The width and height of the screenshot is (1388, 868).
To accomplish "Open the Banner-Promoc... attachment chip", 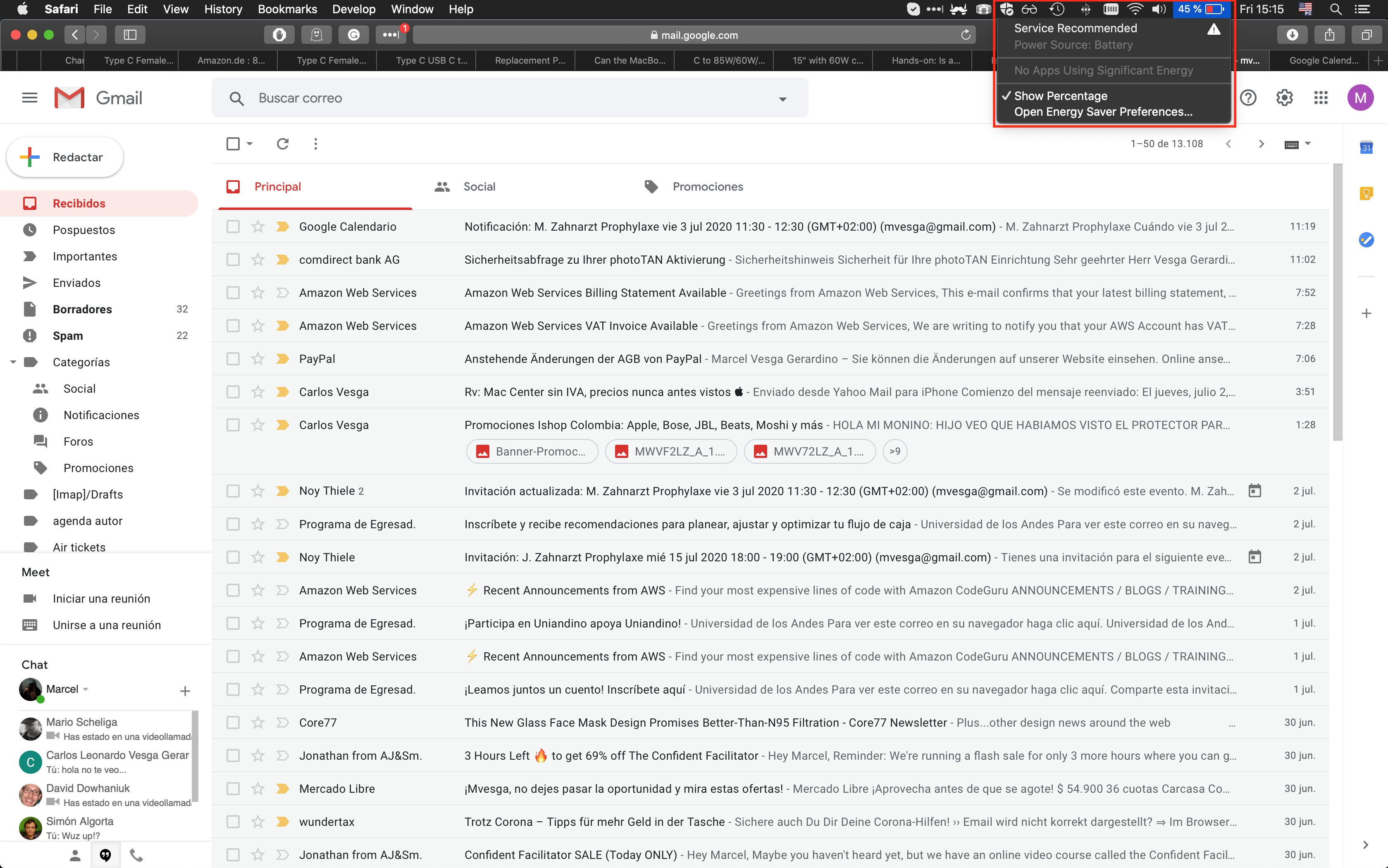I will click(x=532, y=452).
